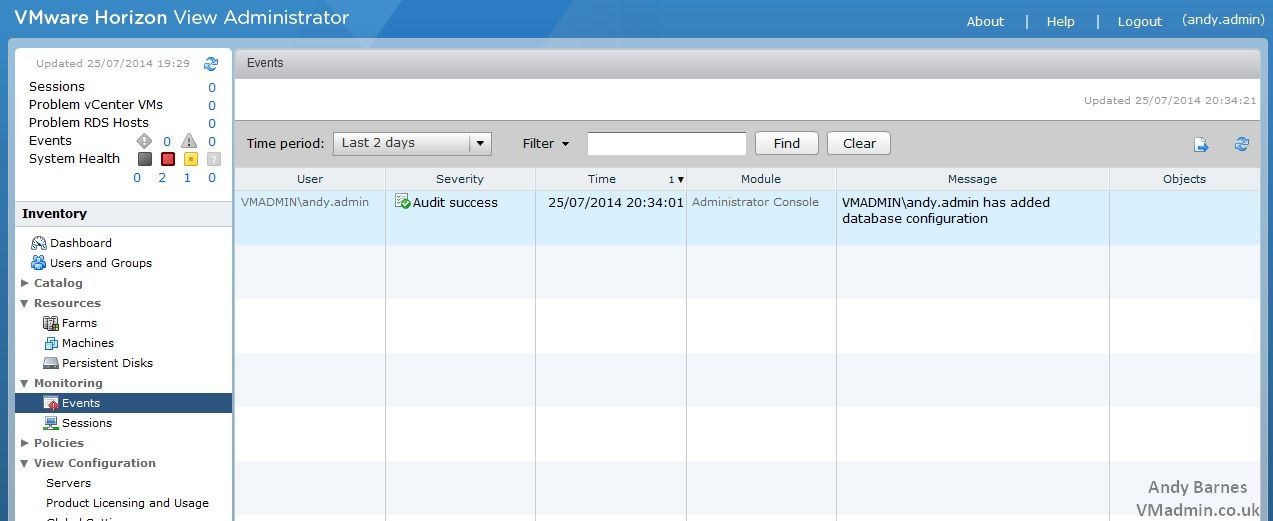This screenshot has width=1273, height=521.
Task: Export events list with the export icon
Action: [x=1201, y=144]
